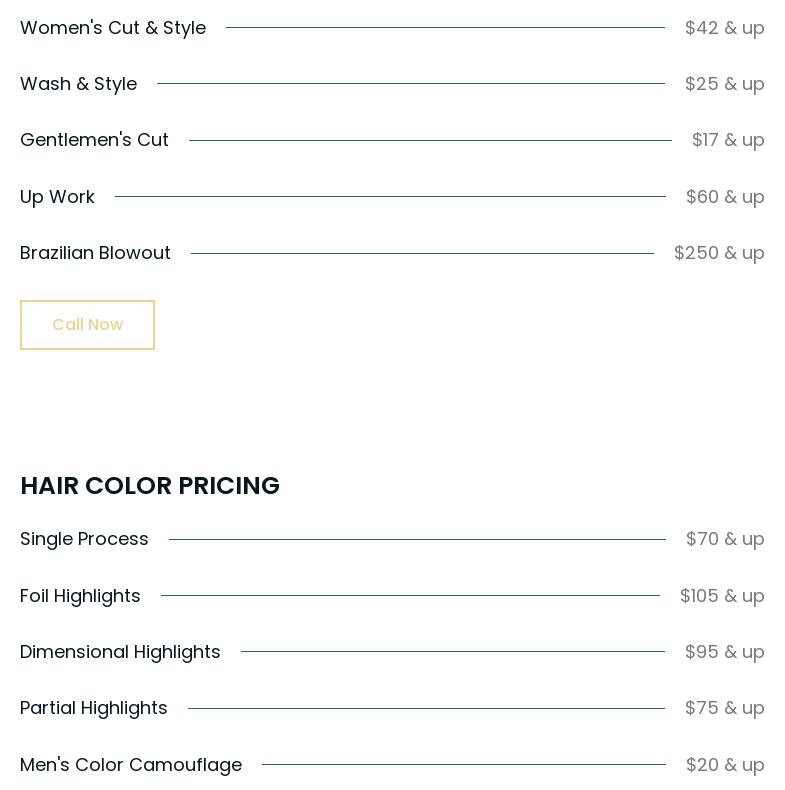Select the Men's Color Camouflage label
Image resolution: width=785 pixels, height=790 pixels.
pyautogui.click(x=131, y=765)
